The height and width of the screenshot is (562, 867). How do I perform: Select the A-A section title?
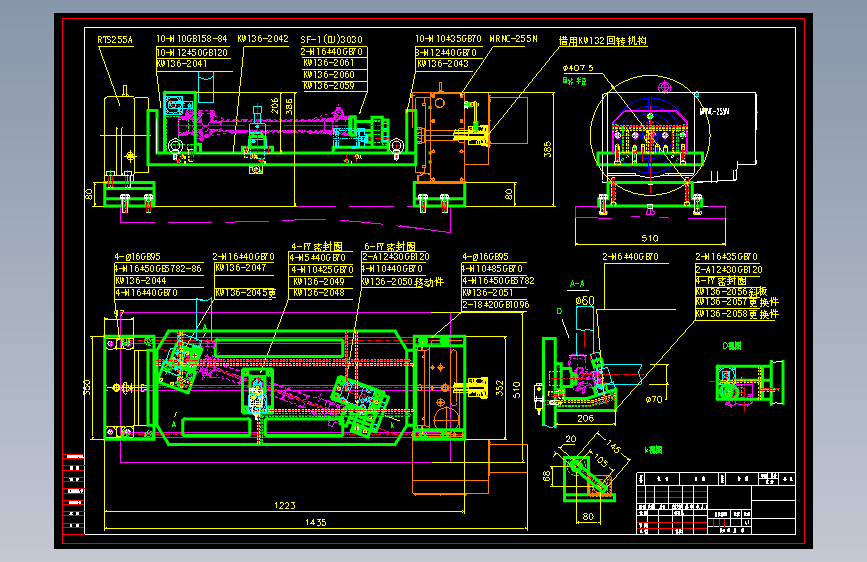click(577, 284)
